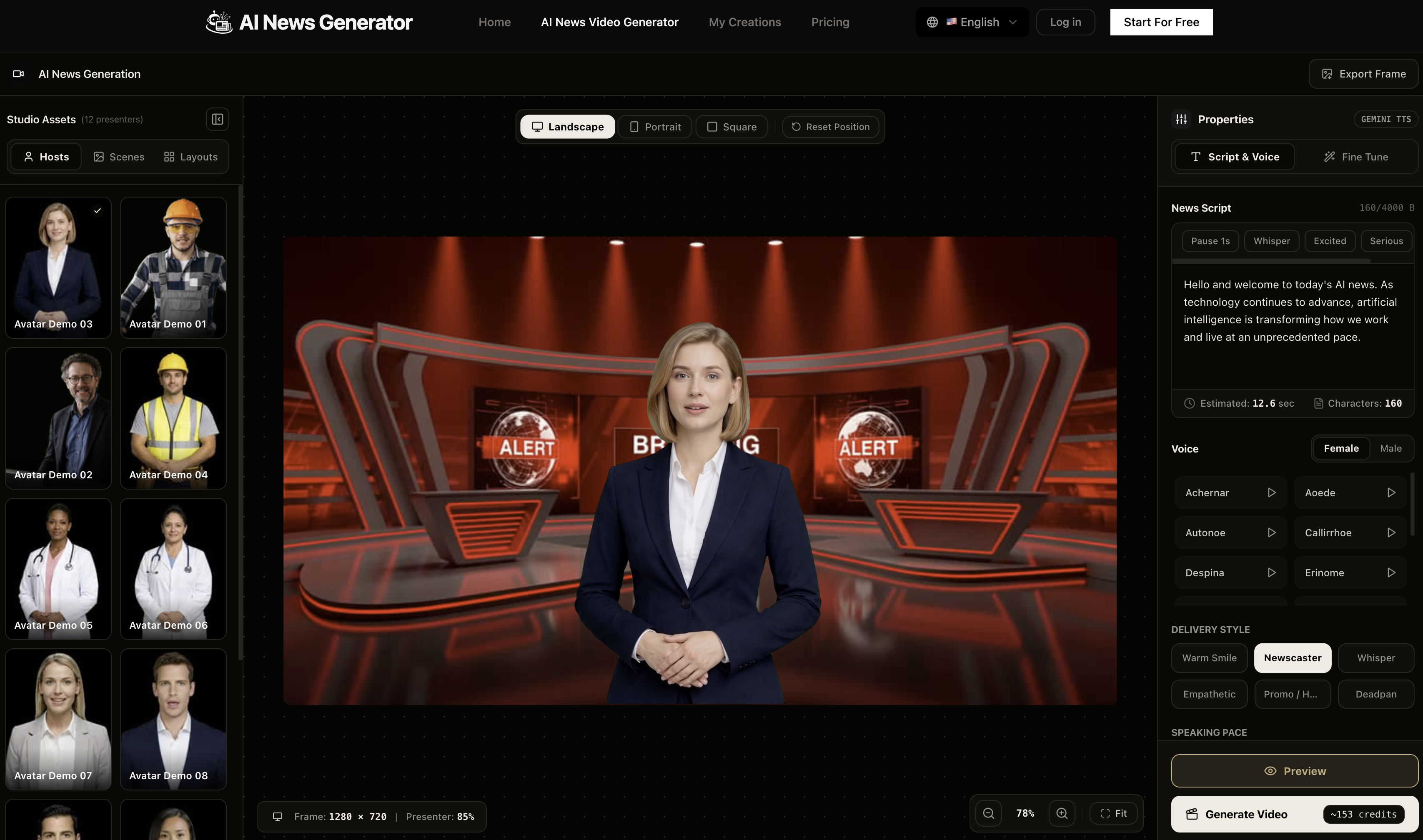Click the zoom out magnifier icon
1423x840 pixels.
pos(989,813)
